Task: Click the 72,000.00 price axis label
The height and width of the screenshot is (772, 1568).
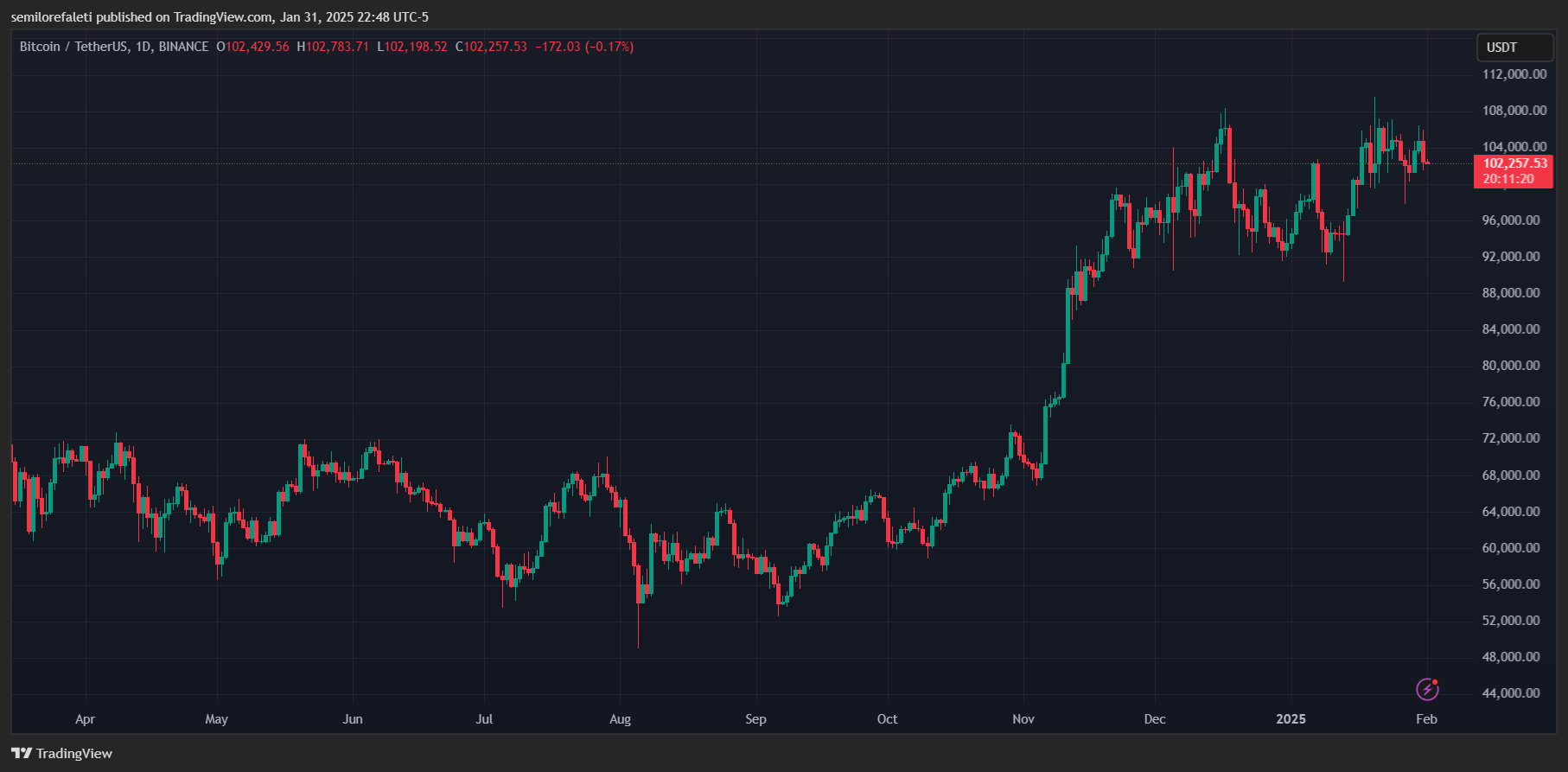Action: coord(1511,438)
